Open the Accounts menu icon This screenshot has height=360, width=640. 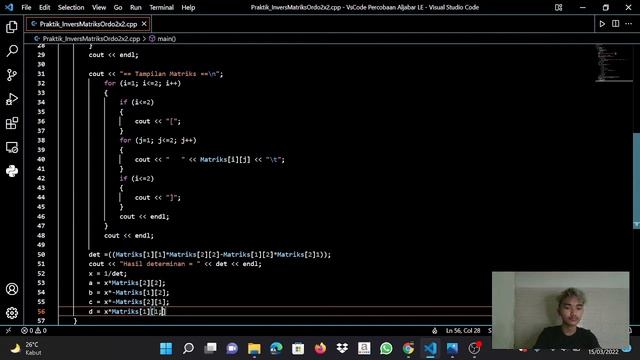pos(12,289)
